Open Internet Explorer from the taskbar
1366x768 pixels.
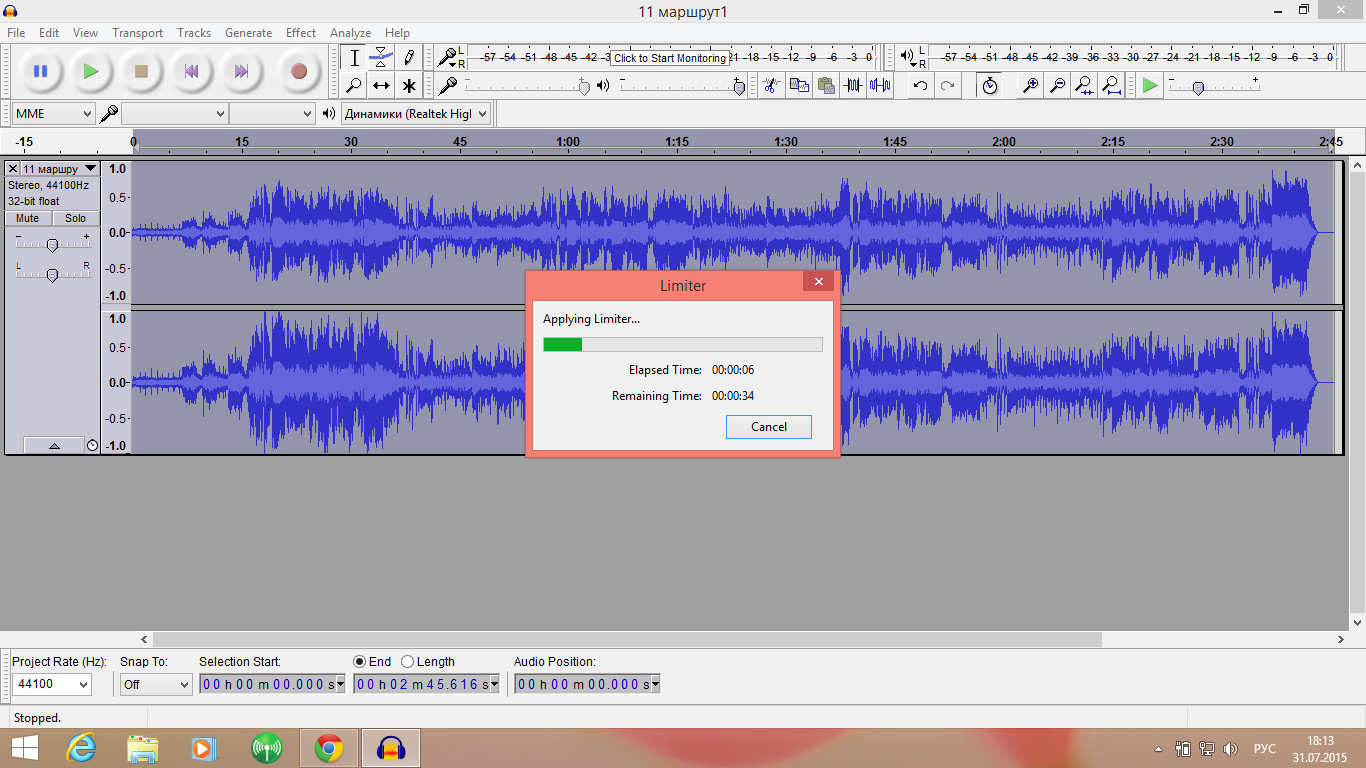click(x=81, y=748)
